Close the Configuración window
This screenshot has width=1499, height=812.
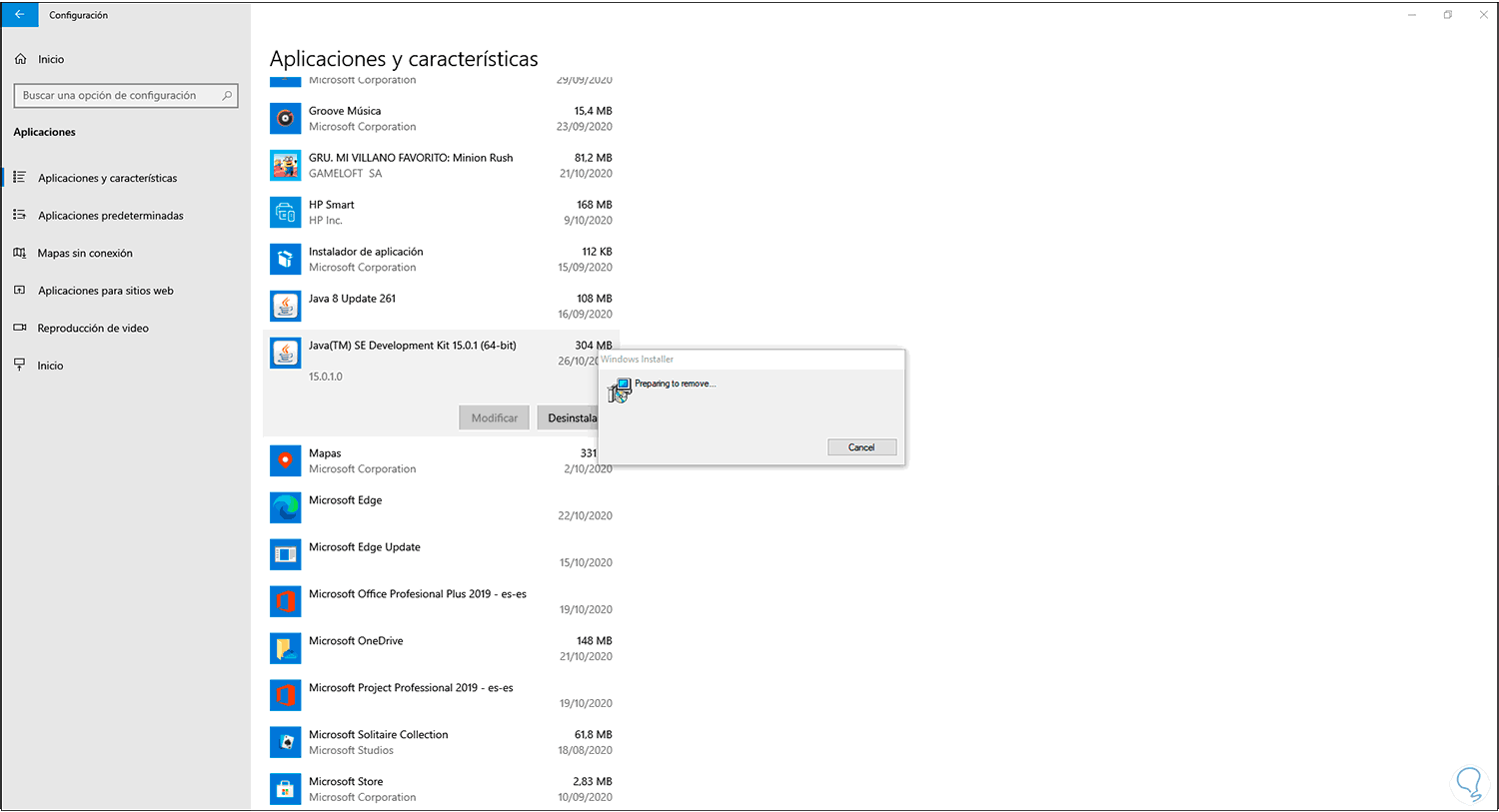pyautogui.click(x=1483, y=15)
